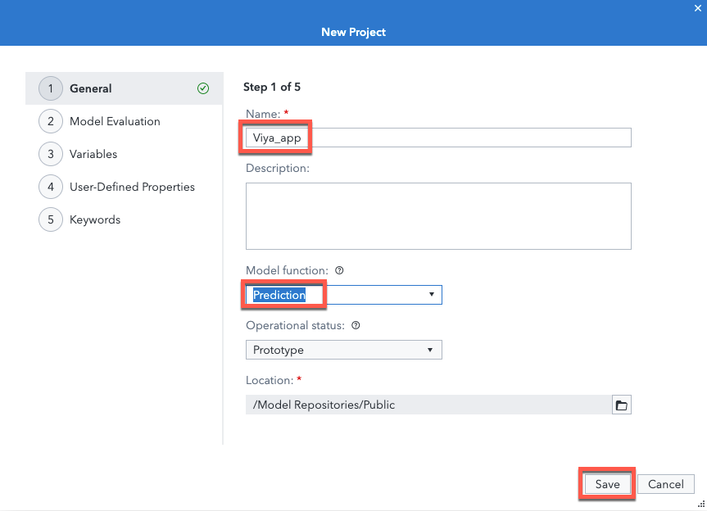This screenshot has width=707, height=511.
Task: Click the step 3 number circle
Action: pyautogui.click(x=50, y=154)
